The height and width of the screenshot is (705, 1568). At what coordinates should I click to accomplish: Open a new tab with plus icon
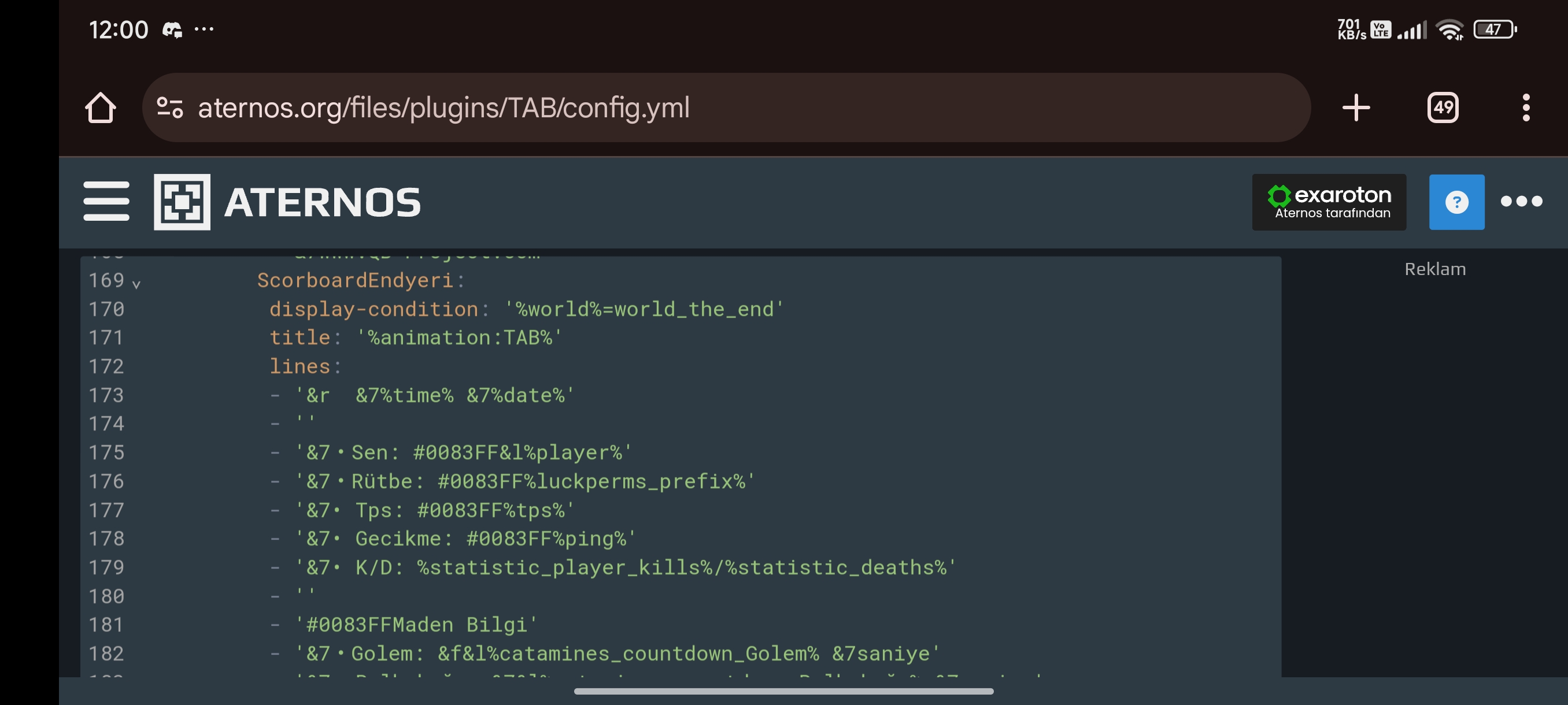click(1356, 107)
